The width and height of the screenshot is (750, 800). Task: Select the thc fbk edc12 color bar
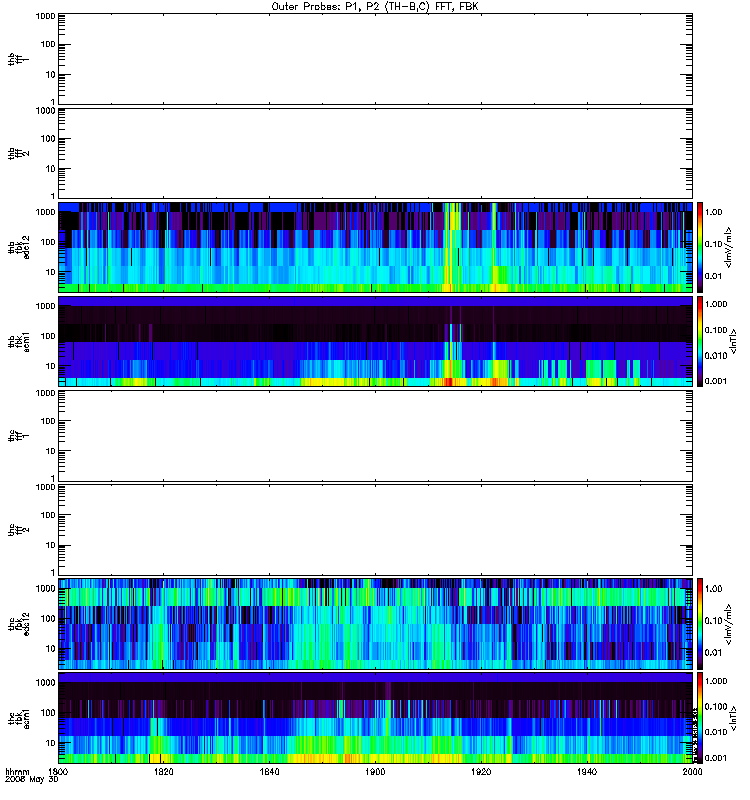[700, 623]
